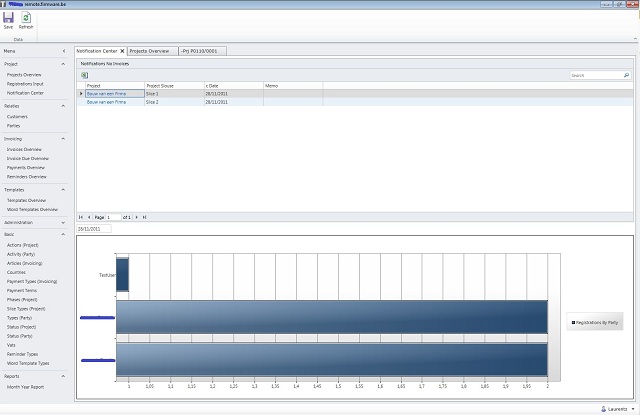The height and width of the screenshot is (415, 640).
Task: Go to last page of grid
Action: tap(144, 217)
